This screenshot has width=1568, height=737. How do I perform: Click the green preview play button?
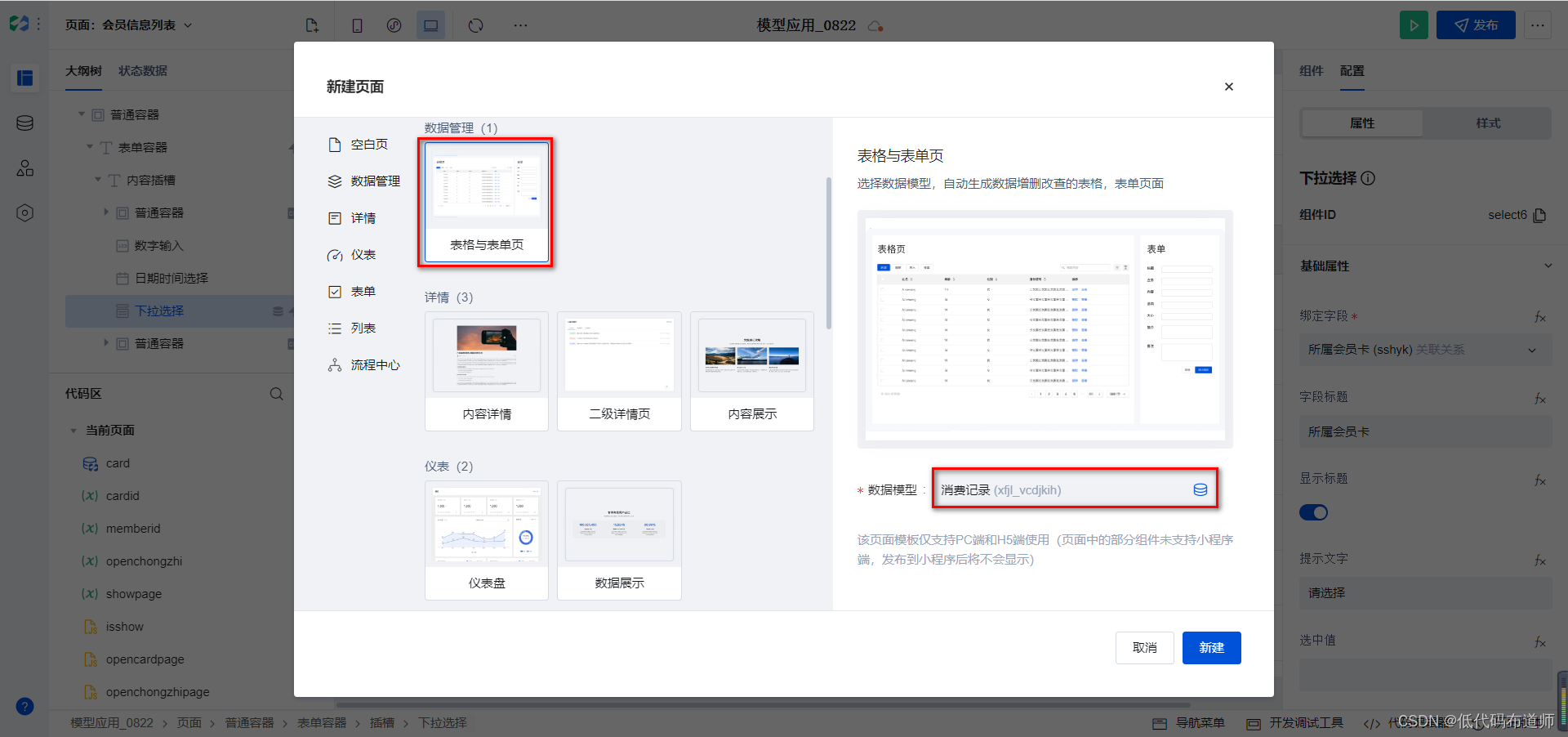click(1414, 25)
